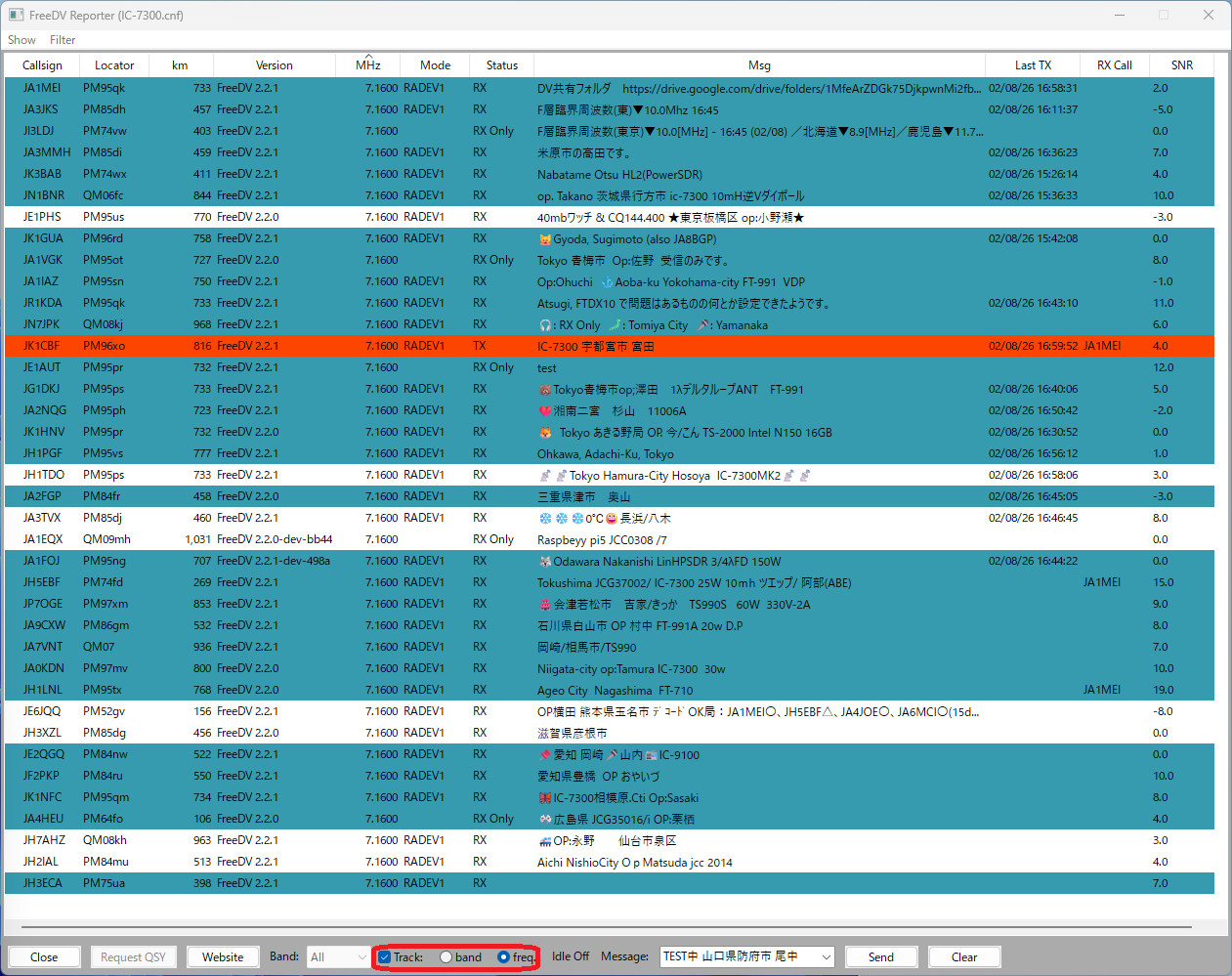Select the JE1PHS callsign row
The height and width of the screenshot is (976, 1232).
610,217
